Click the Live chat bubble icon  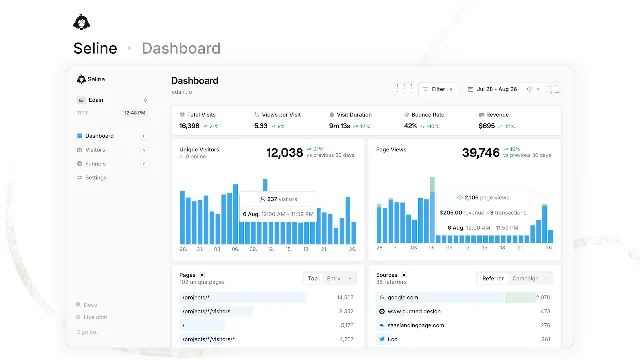click(78, 317)
